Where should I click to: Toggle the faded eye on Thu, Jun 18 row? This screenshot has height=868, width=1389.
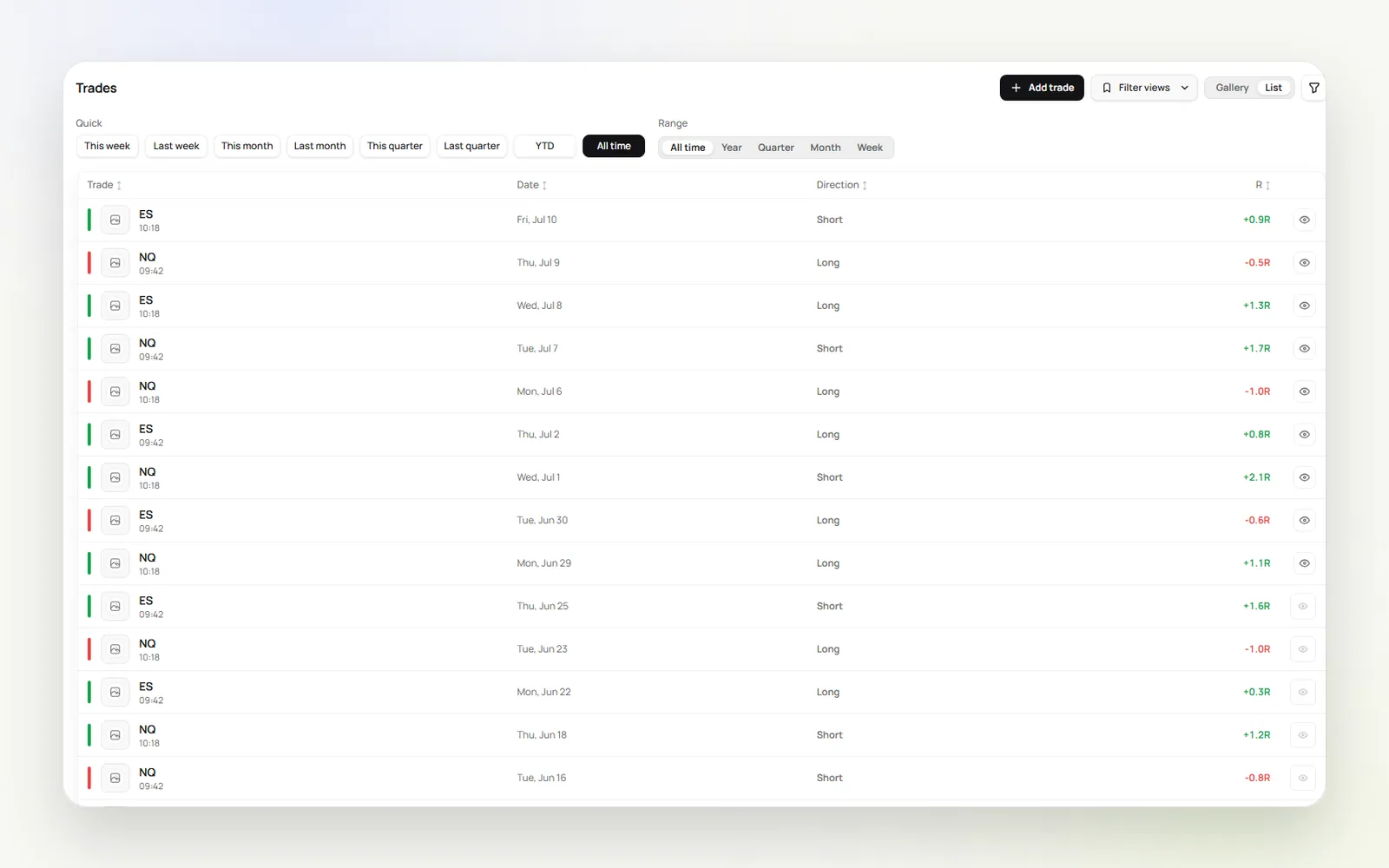coord(1303,735)
